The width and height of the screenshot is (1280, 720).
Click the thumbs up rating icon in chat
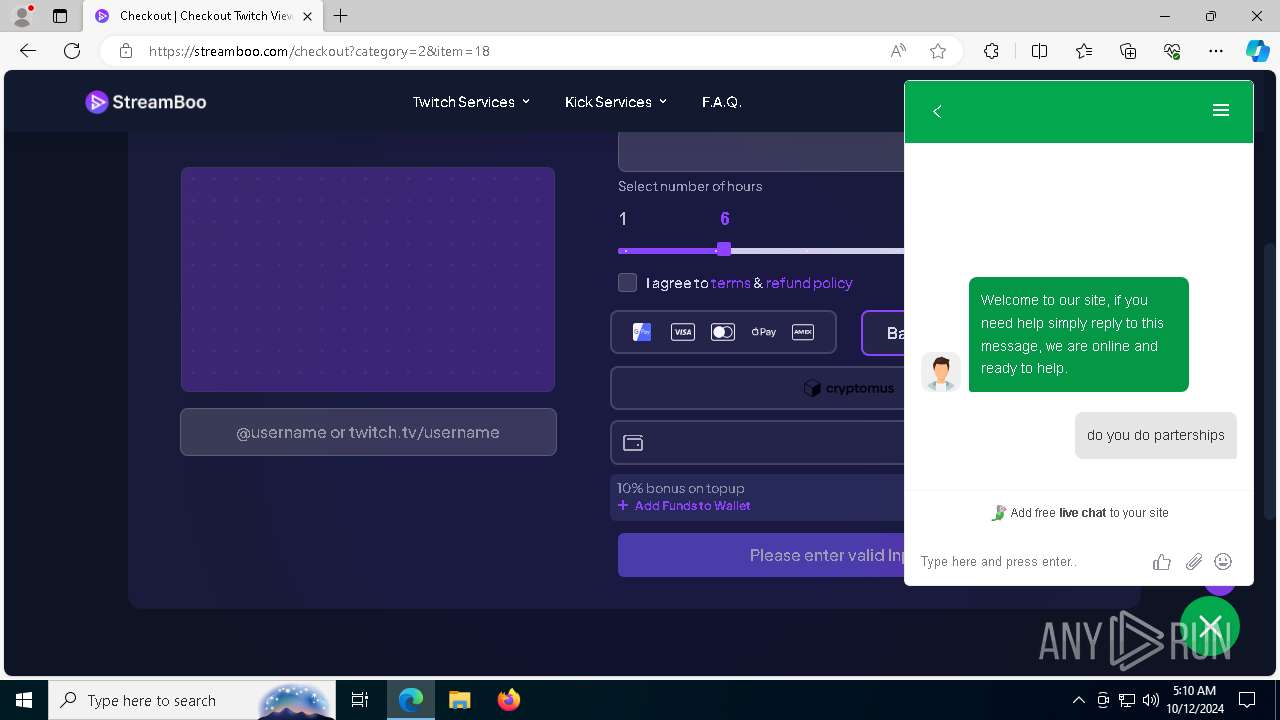(1161, 562)
